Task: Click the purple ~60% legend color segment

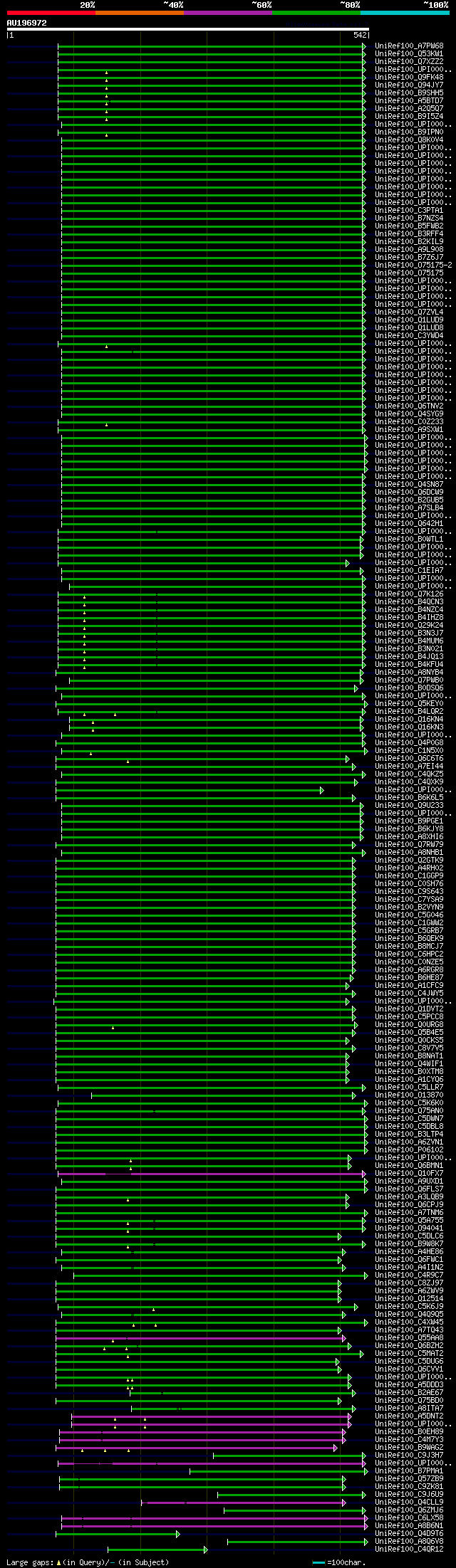Action: [x=228, y=13]
